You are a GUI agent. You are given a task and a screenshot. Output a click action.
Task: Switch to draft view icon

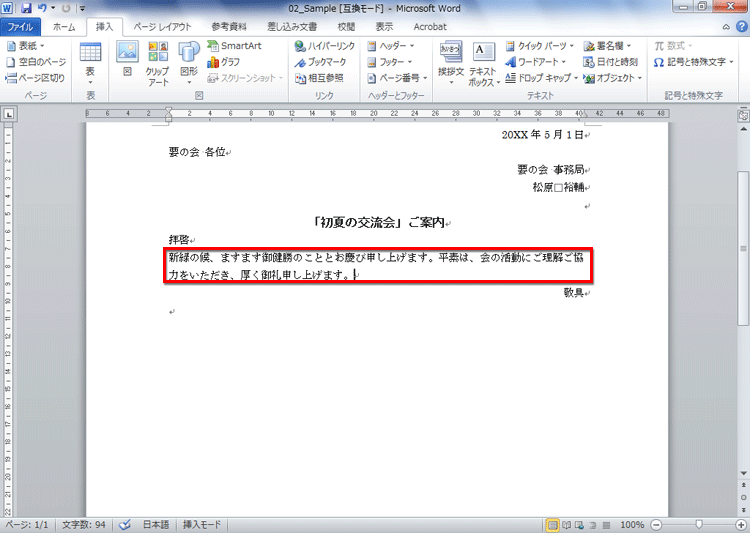(606, 525)
